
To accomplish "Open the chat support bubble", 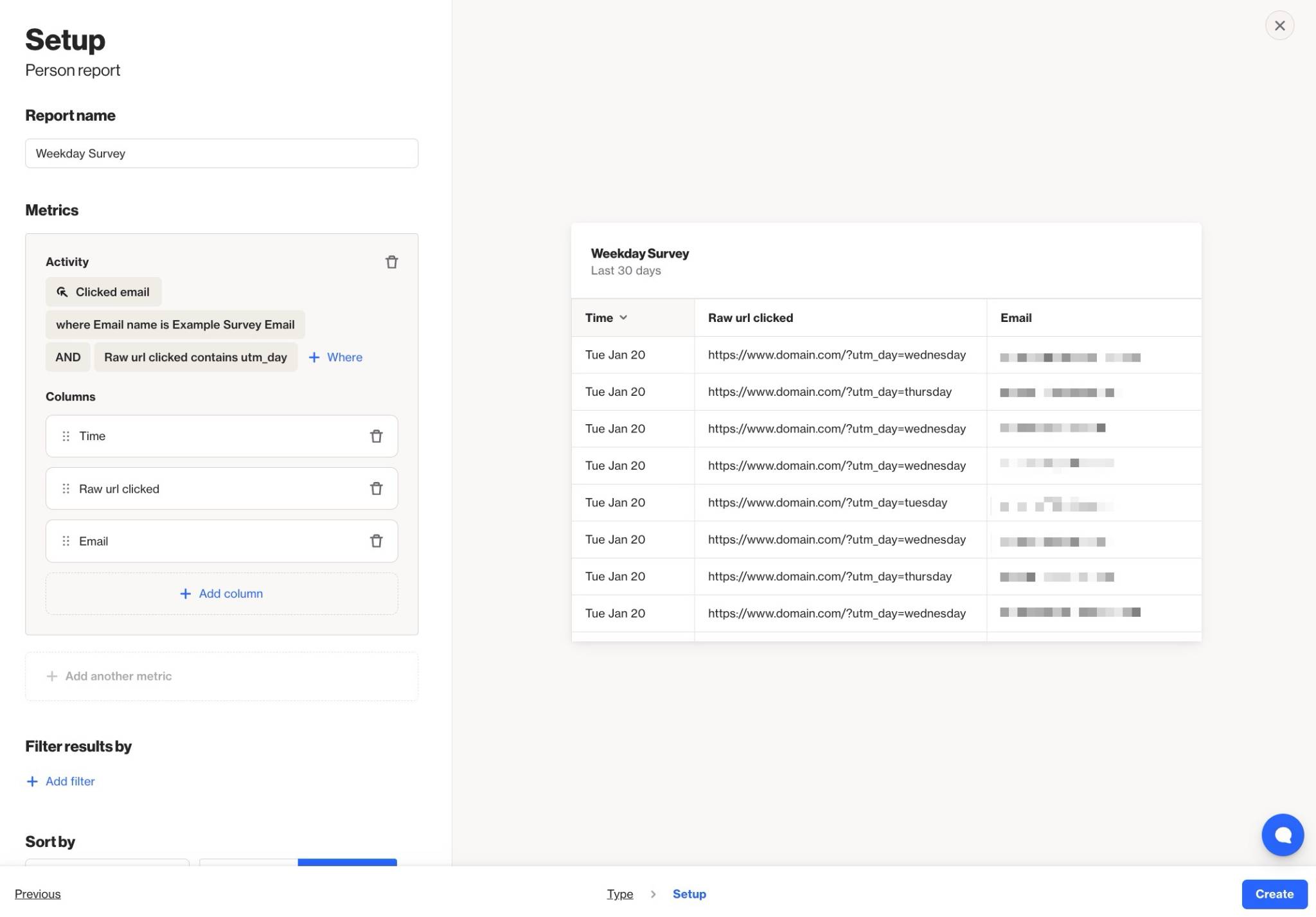I will coord(1282,835).
